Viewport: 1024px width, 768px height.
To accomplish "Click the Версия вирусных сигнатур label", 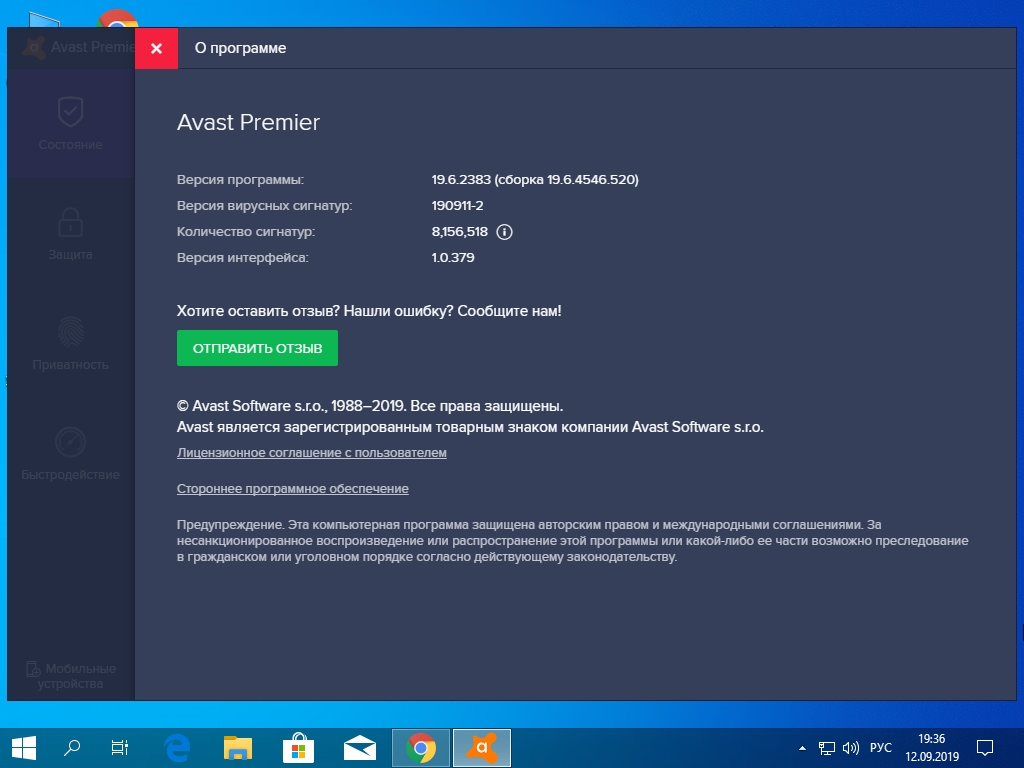I will [264, 206].
